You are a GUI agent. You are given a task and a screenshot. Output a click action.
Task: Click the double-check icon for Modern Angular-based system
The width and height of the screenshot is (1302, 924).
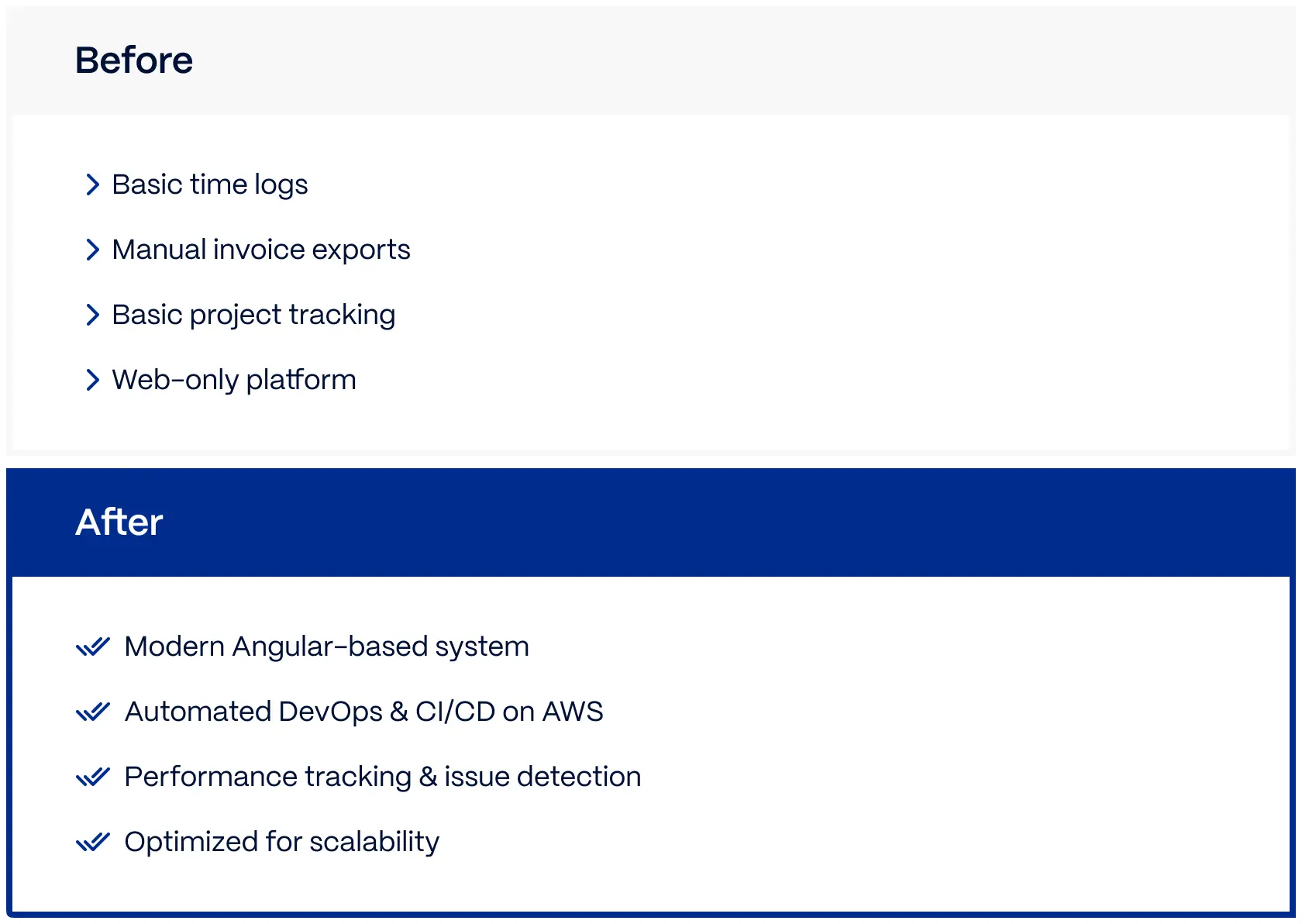(x=93, y=646)
